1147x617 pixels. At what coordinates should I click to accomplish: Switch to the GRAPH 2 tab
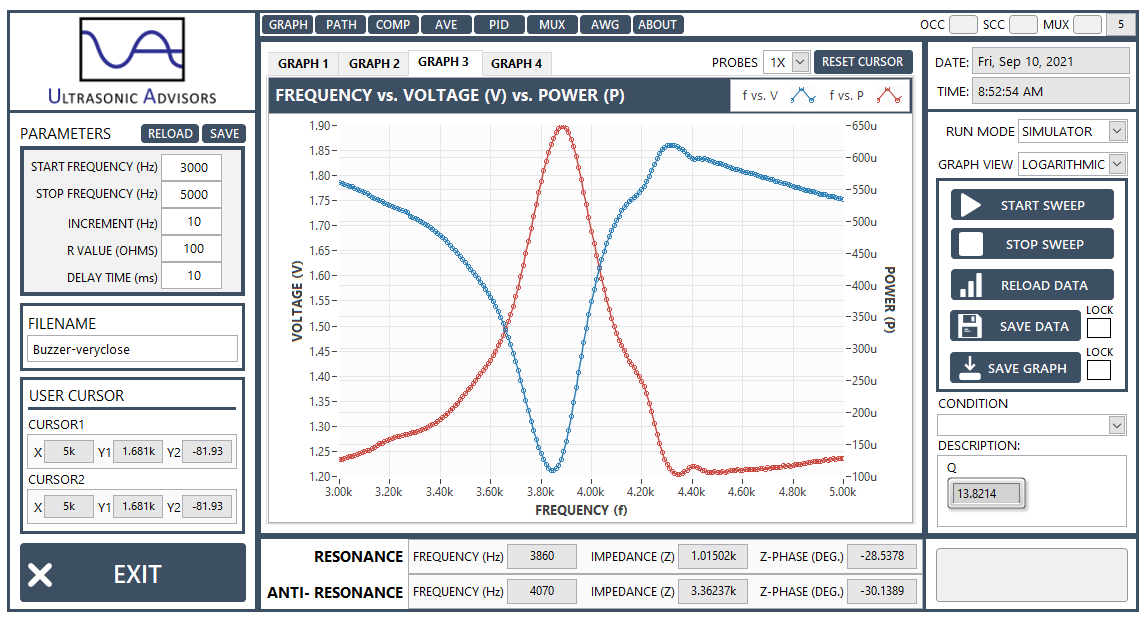tap(374, 64)
